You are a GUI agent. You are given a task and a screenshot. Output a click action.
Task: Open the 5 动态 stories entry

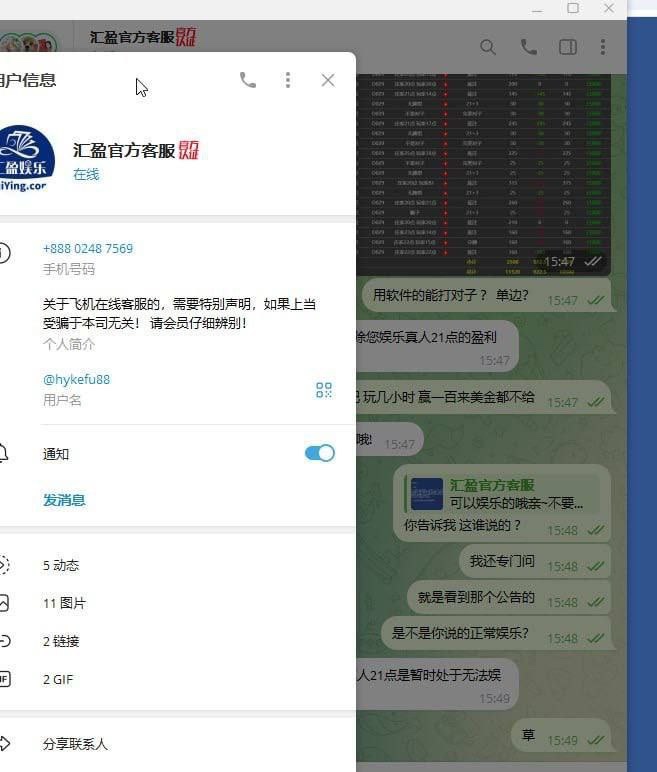point(61,565)
